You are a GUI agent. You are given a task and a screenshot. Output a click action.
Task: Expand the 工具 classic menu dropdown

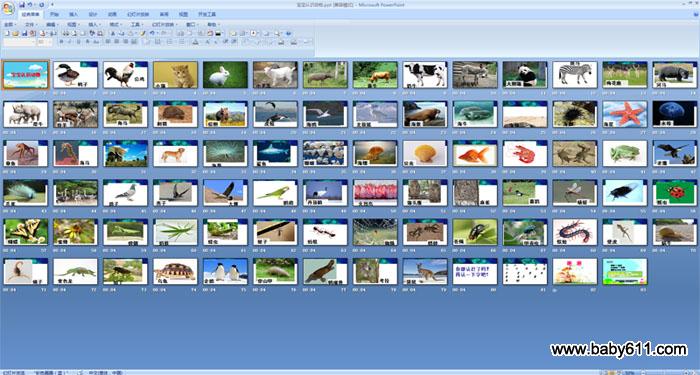pyautogui.click(x=137, y=25)
